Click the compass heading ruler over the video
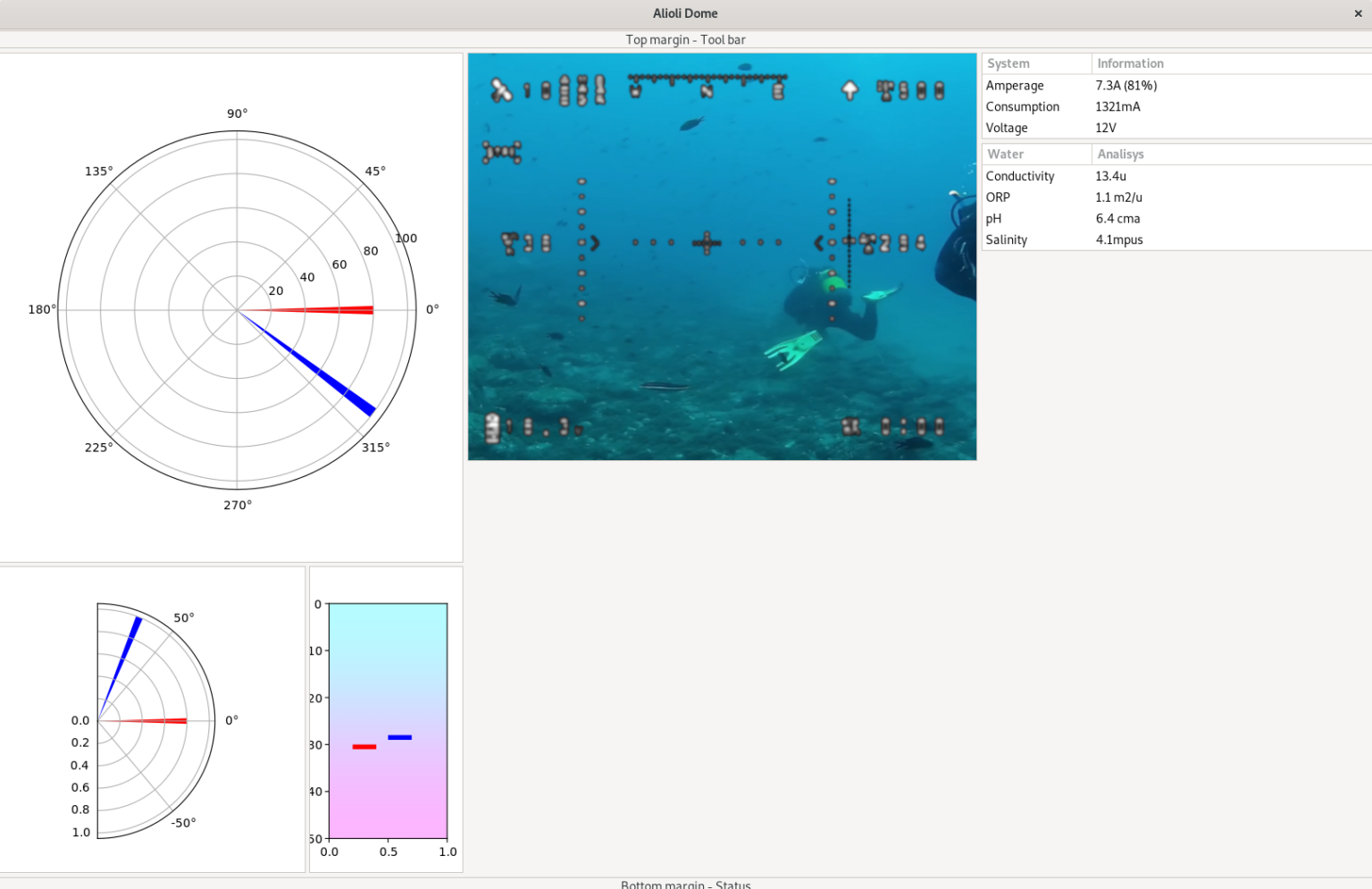 [x=706, y=76]
